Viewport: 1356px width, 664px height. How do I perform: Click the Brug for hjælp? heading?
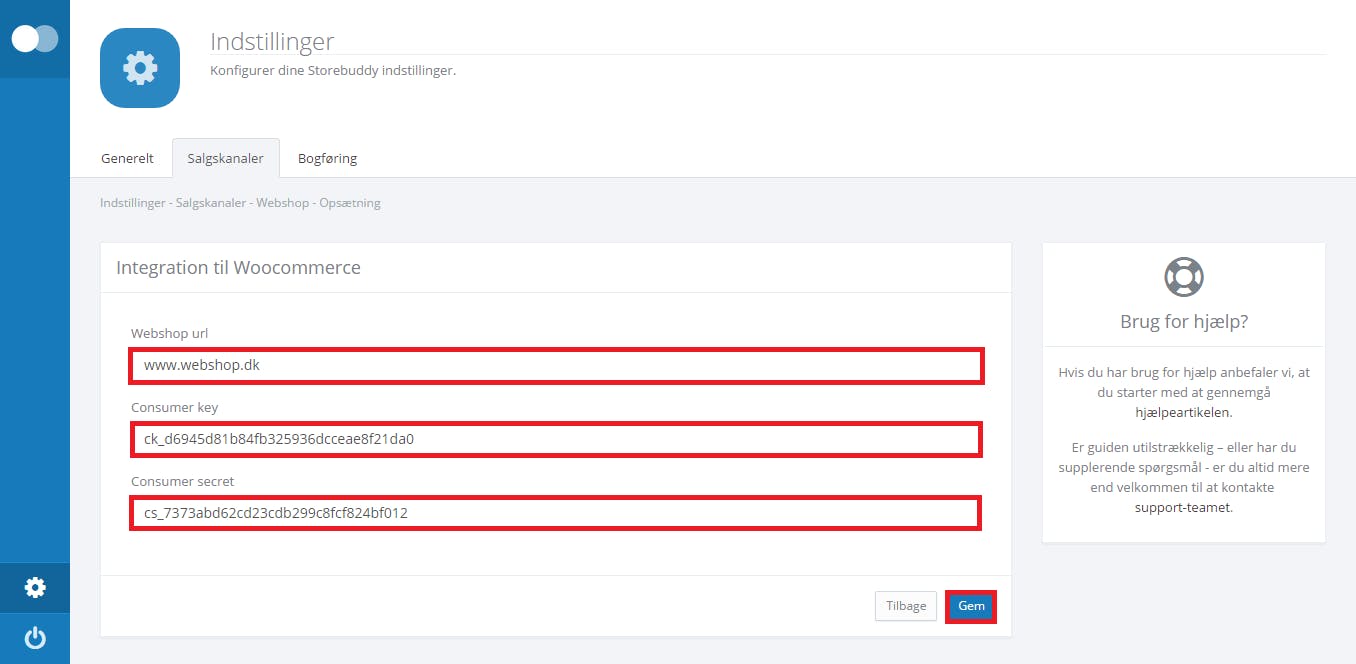pos(1184,322)
